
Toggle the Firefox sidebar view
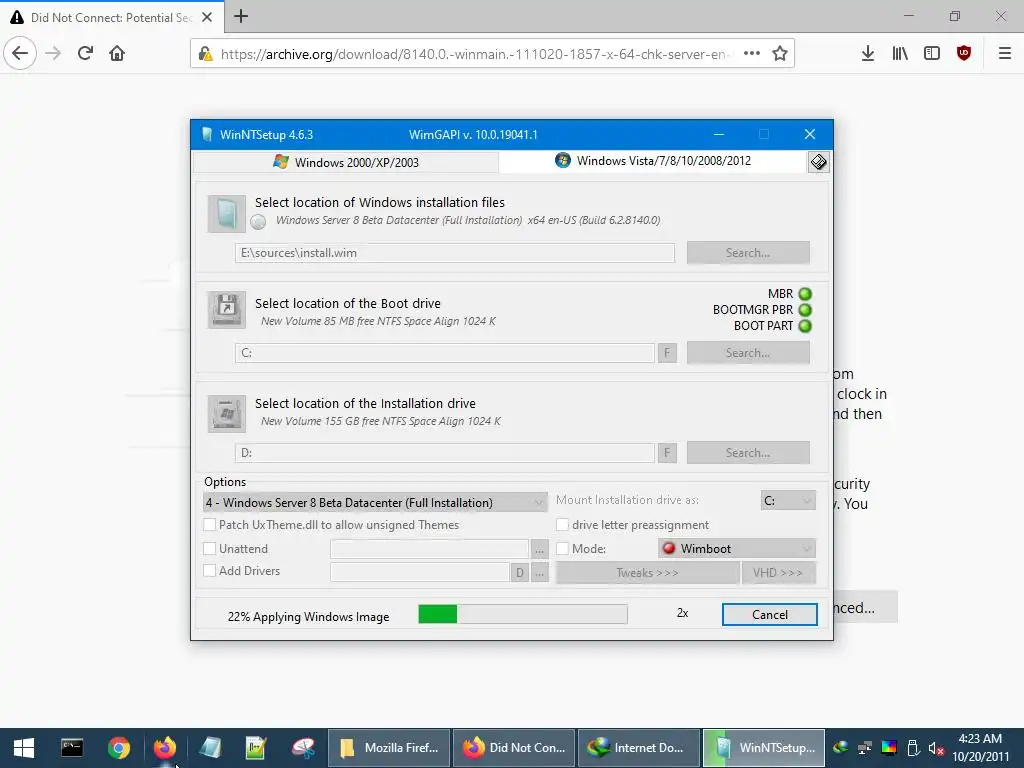(x=932, y=54)
